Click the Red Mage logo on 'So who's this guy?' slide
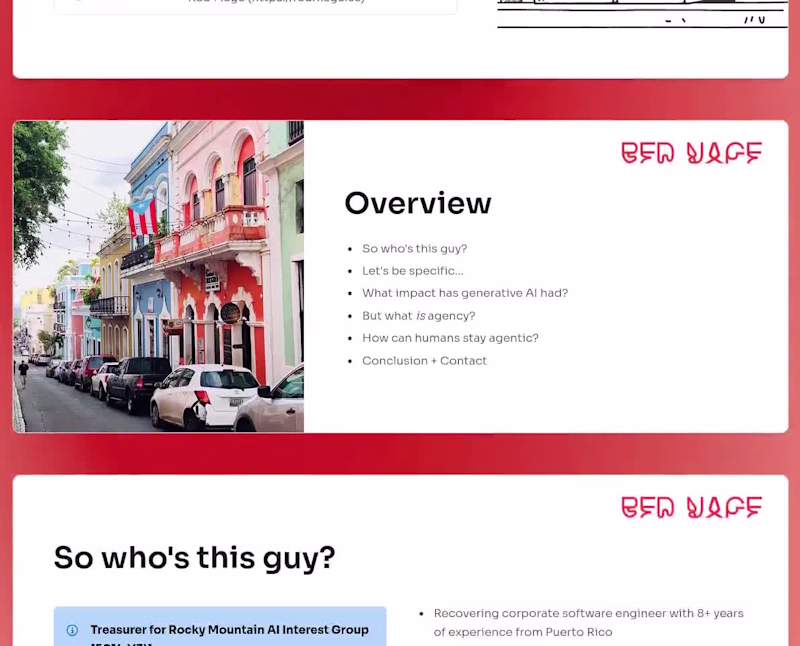Image resolution: width=800 pixels, height=646 pixels. [691, 507]
